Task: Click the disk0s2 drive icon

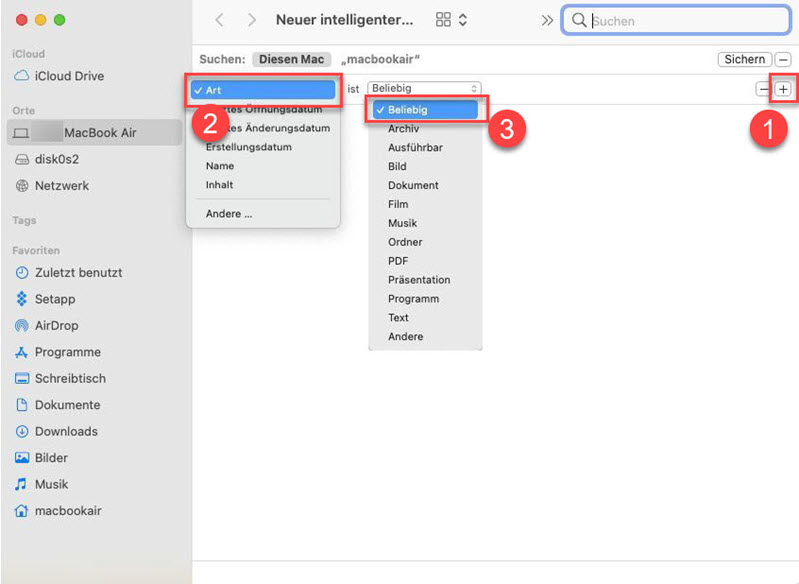Action: tap(22, 160)
